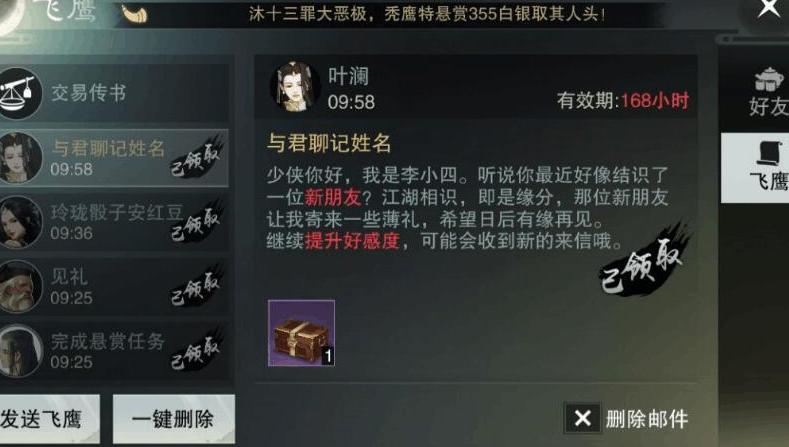789x447 pixels.
Task: Click the scrolling bounty announcement banner
Action: (427, 14)
